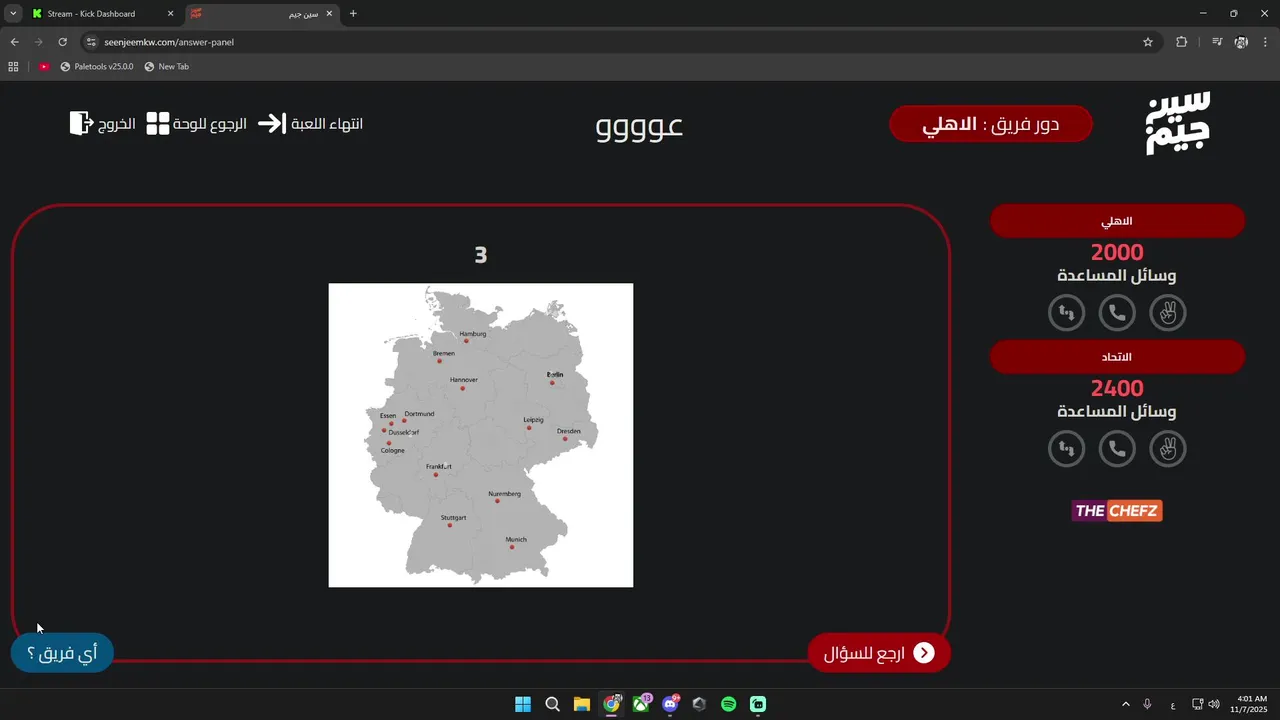Open Discord from the taskbar
This screenshot has width=1280, height=720.
(x=670, y=704)
